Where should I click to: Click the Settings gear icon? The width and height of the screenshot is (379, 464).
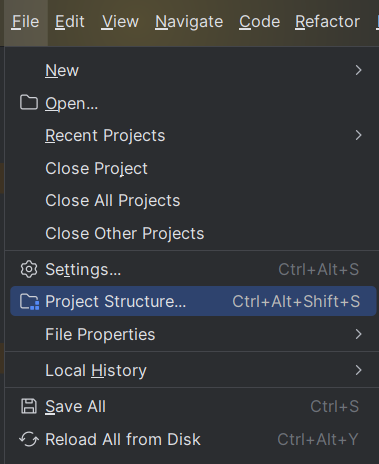tap(29, 269)
